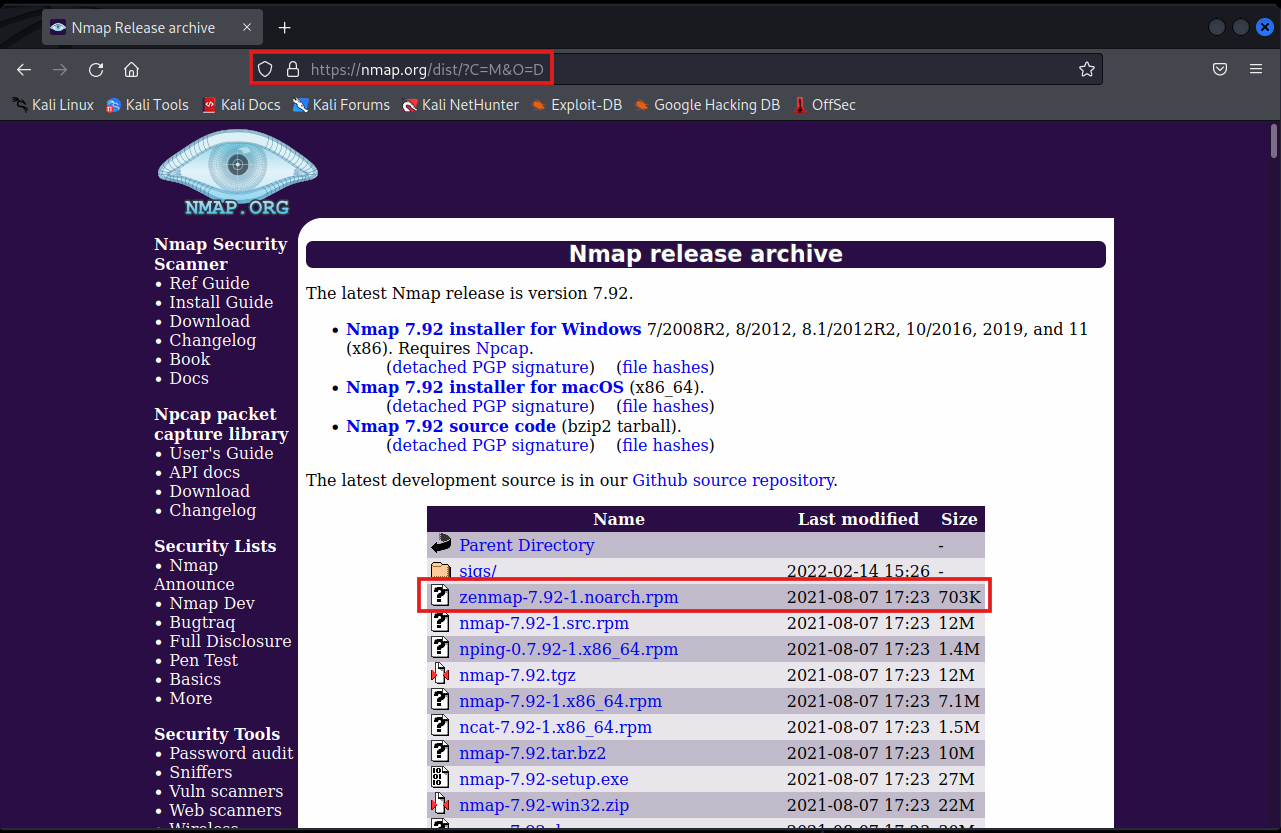Open the Parent Directory link

[527, 545]
